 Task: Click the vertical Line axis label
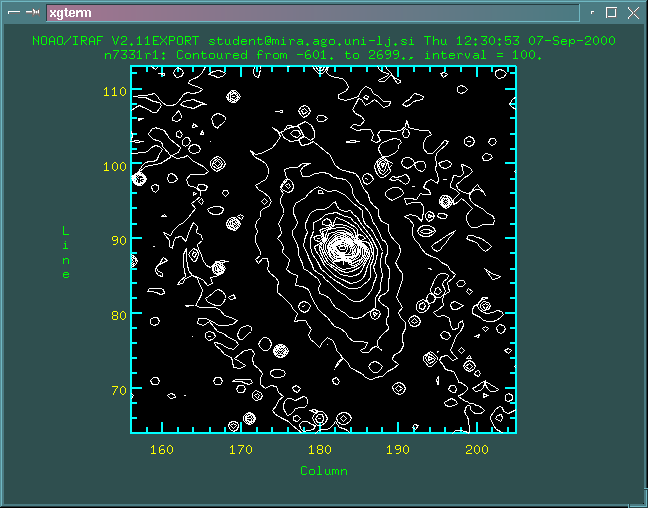(x=66, y=252)
